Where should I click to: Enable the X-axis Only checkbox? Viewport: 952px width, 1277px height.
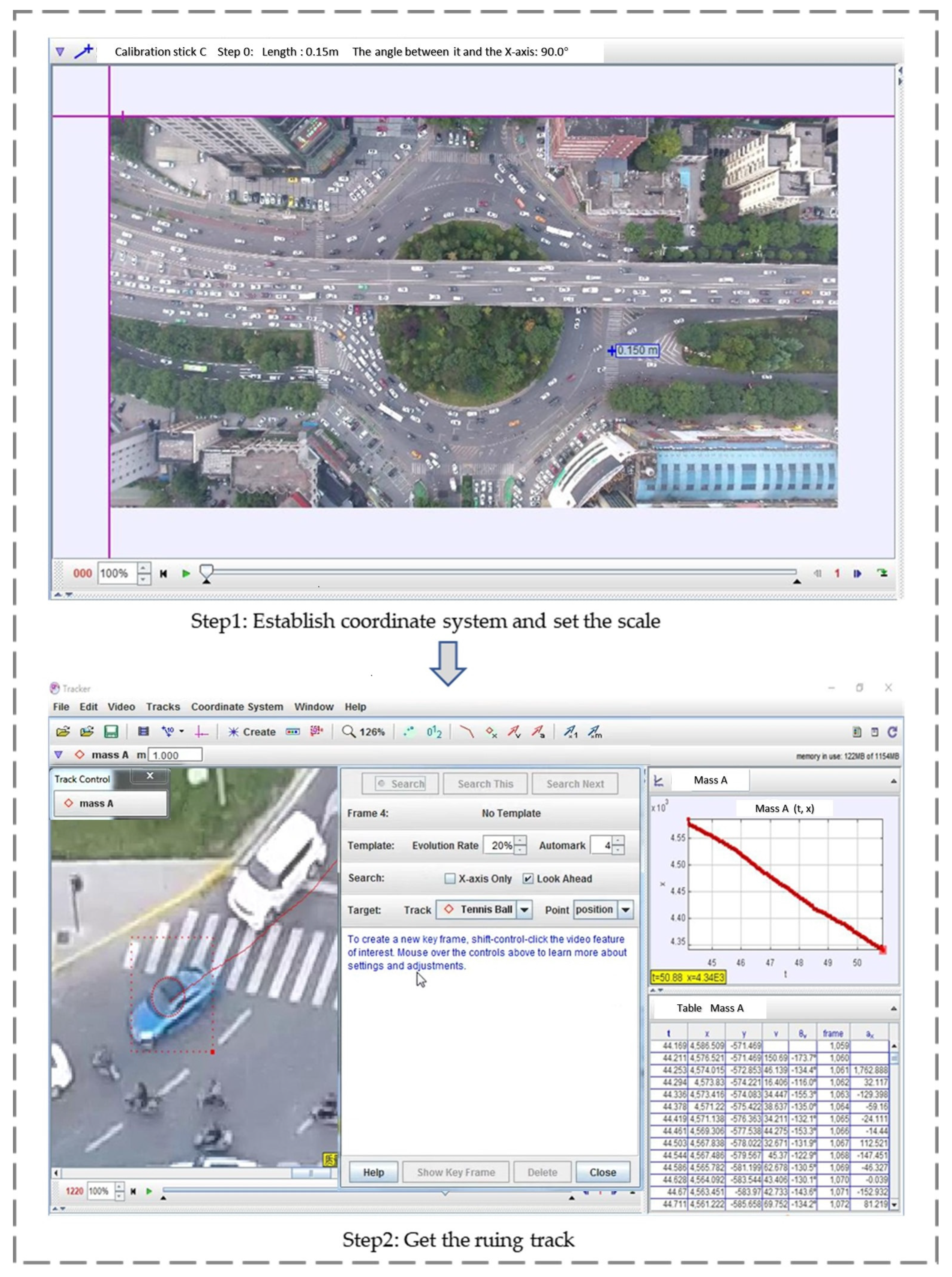tap(450, 878)
